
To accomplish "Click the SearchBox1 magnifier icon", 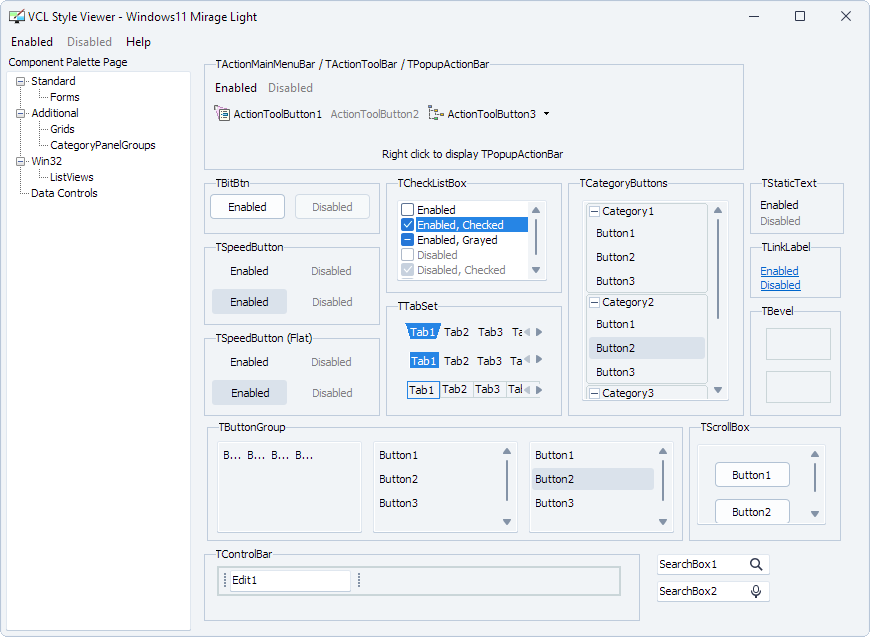I will [756, 564].
